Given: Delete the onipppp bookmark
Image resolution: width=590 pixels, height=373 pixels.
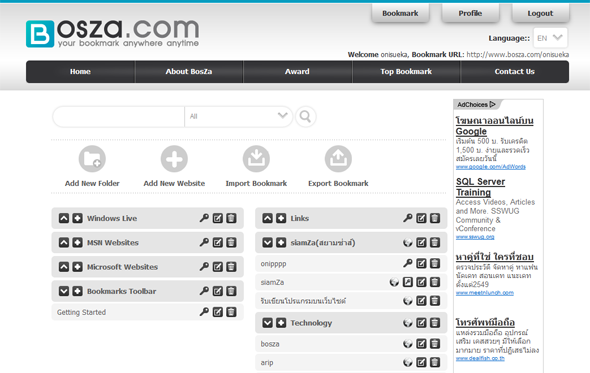Looking at the screenshot, I should 435,263.
